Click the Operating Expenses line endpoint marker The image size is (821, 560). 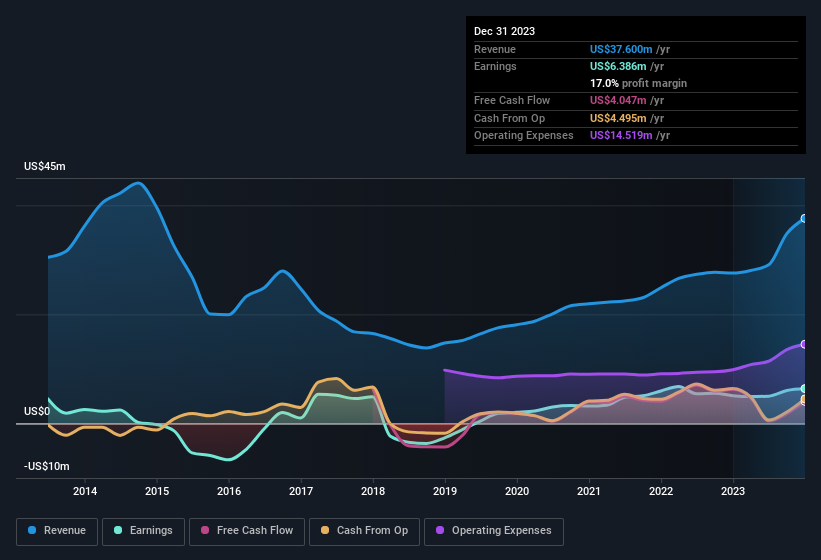point(804,344)
